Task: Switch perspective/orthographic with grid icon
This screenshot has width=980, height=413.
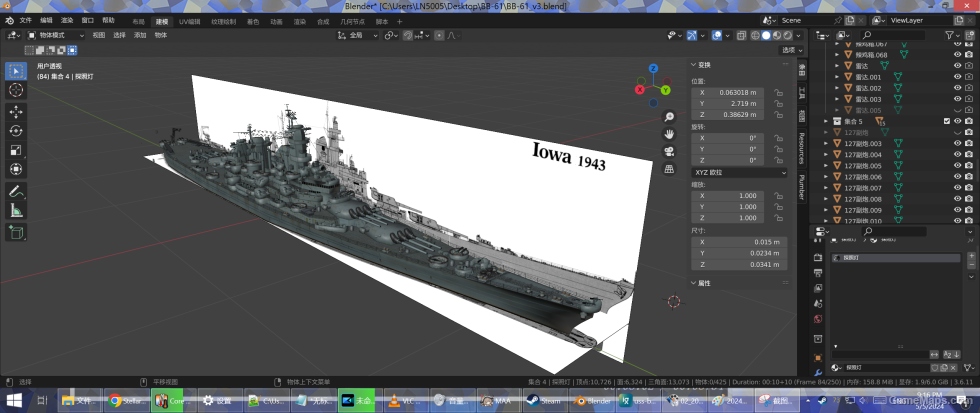Action: (669, 169)
